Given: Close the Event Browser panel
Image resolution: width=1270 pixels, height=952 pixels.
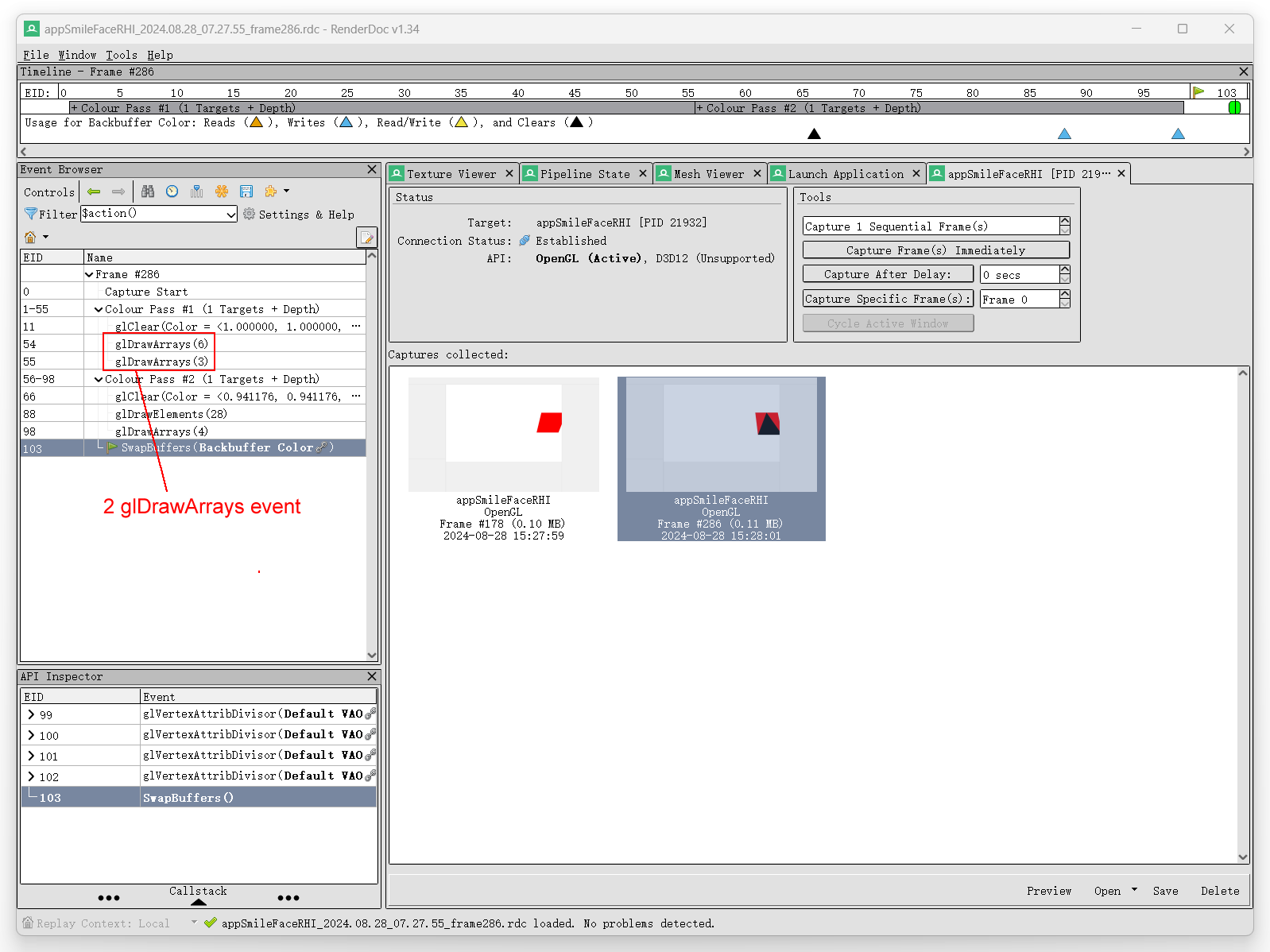Looking at the screenshot, I should (372, 169).
